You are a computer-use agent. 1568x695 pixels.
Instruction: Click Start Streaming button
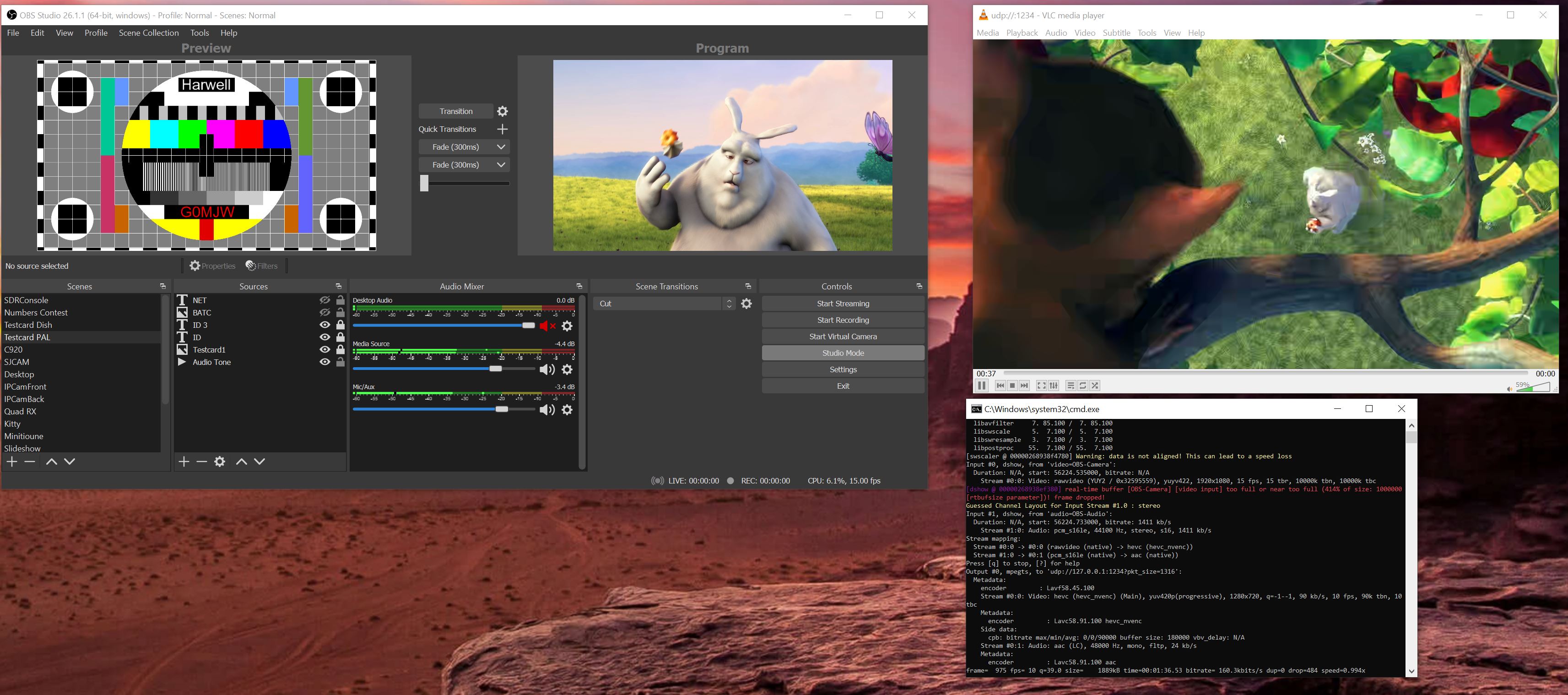[x=843, y=304]
